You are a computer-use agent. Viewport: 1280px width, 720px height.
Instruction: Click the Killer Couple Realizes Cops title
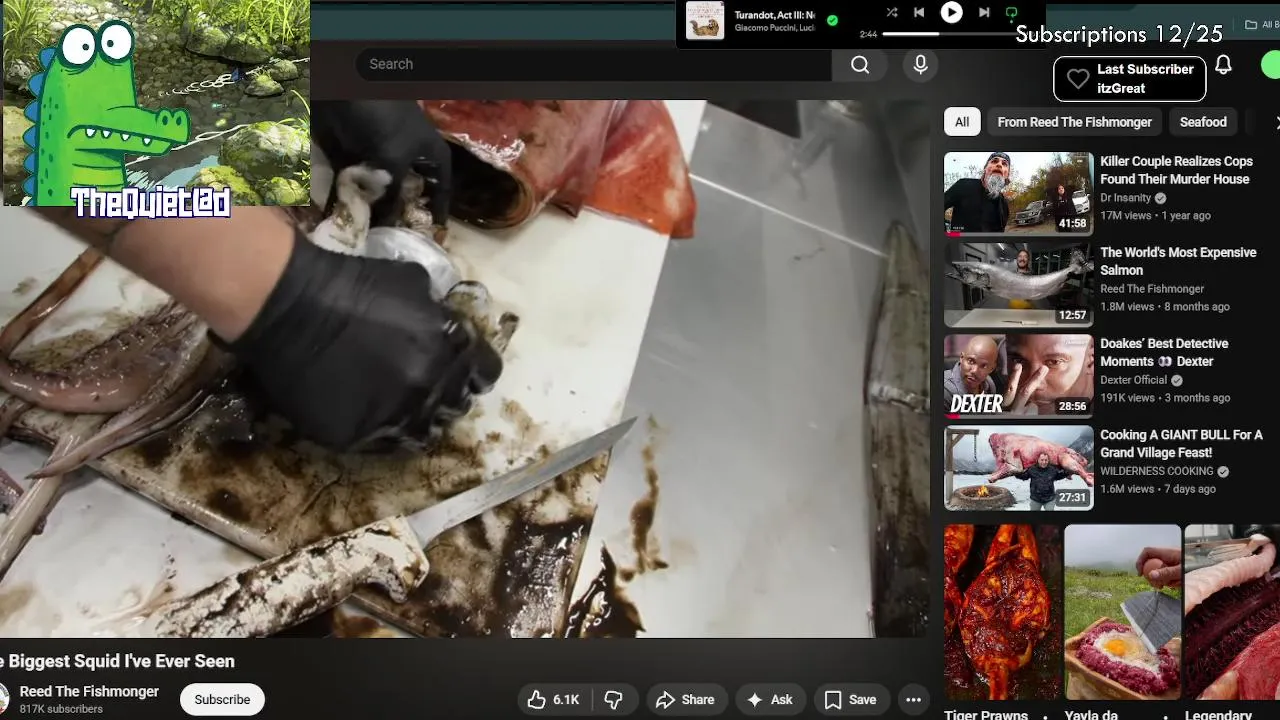1176,170
